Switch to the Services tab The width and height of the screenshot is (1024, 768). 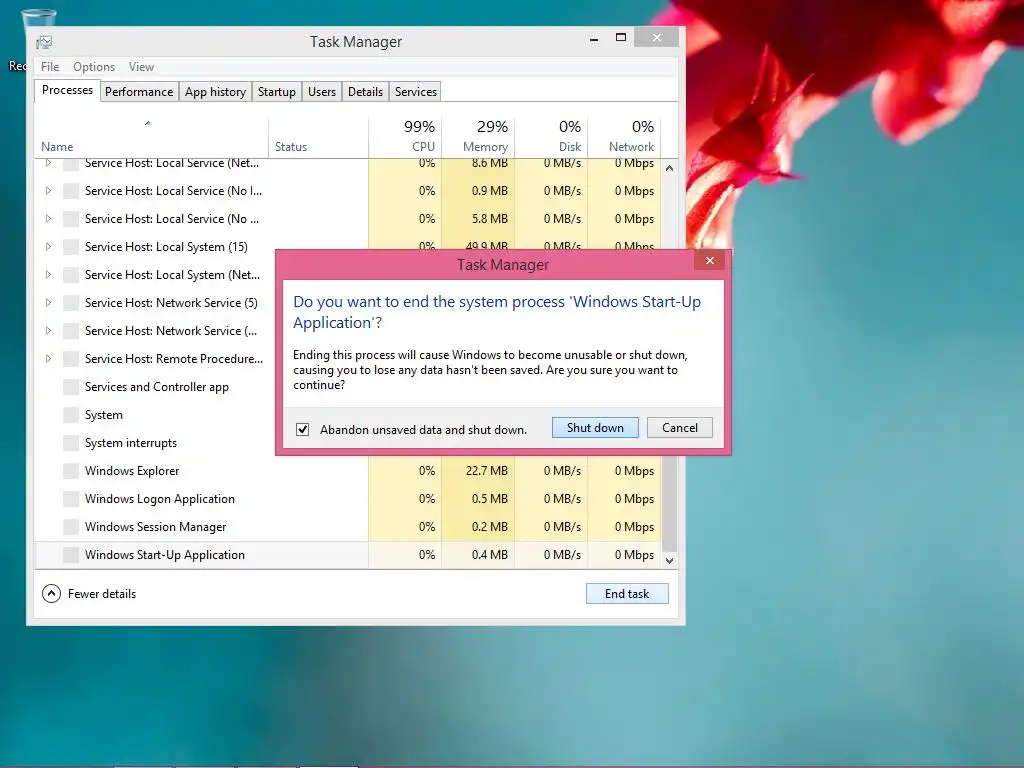(x=416, y=91)
